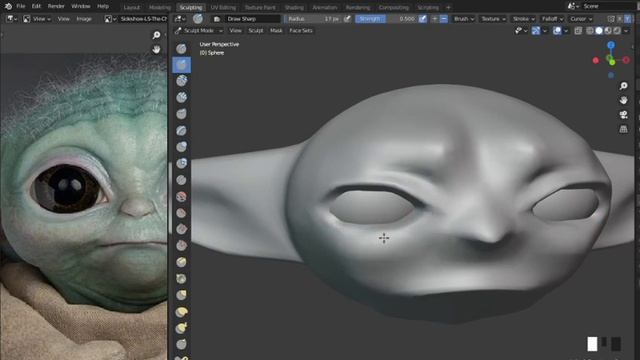Click the 3D viewport pan hand icon
640x360 pixels.
tap(623, 100)
